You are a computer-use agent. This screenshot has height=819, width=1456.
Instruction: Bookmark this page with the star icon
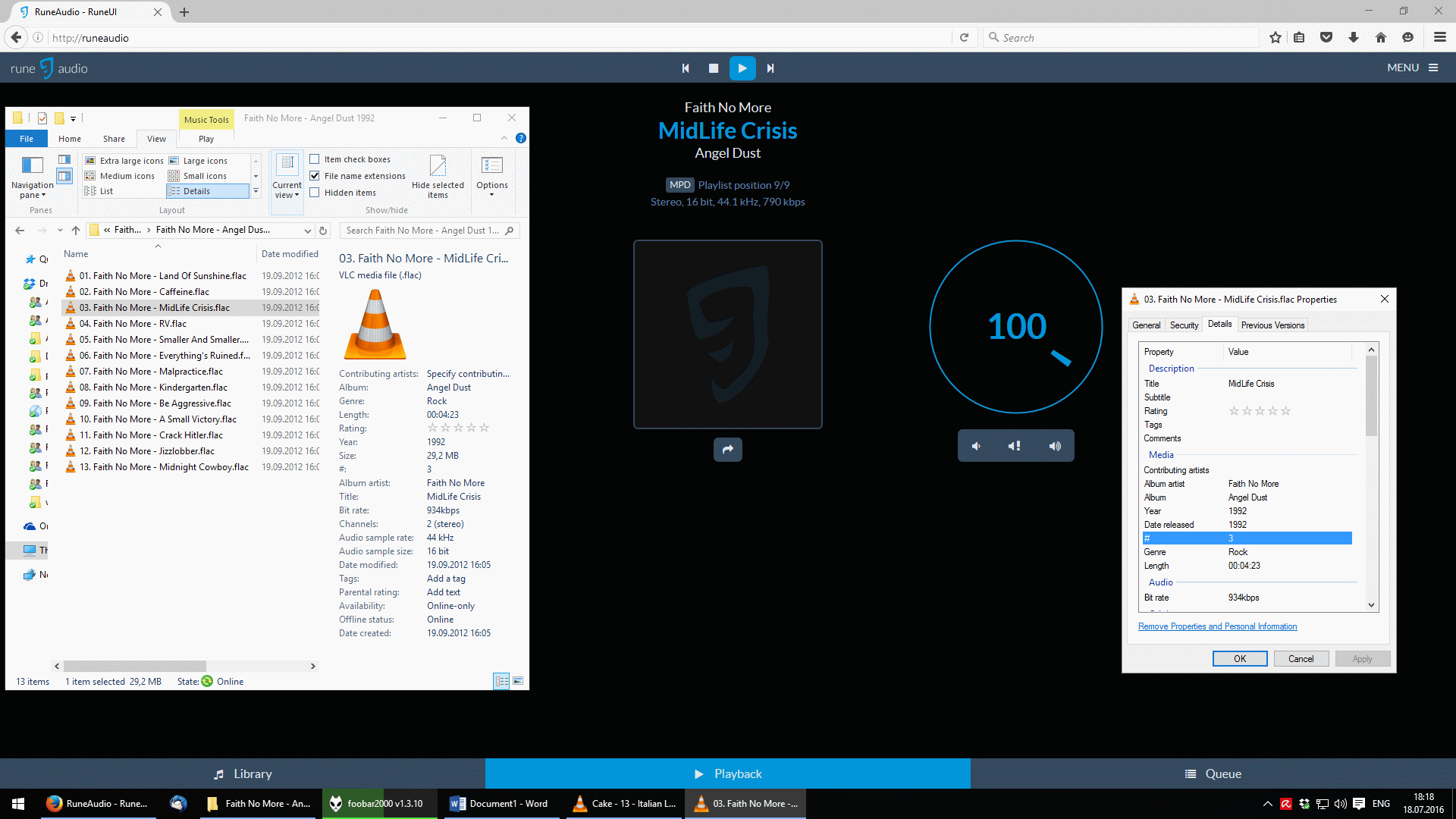click(x=1276, y=37)
